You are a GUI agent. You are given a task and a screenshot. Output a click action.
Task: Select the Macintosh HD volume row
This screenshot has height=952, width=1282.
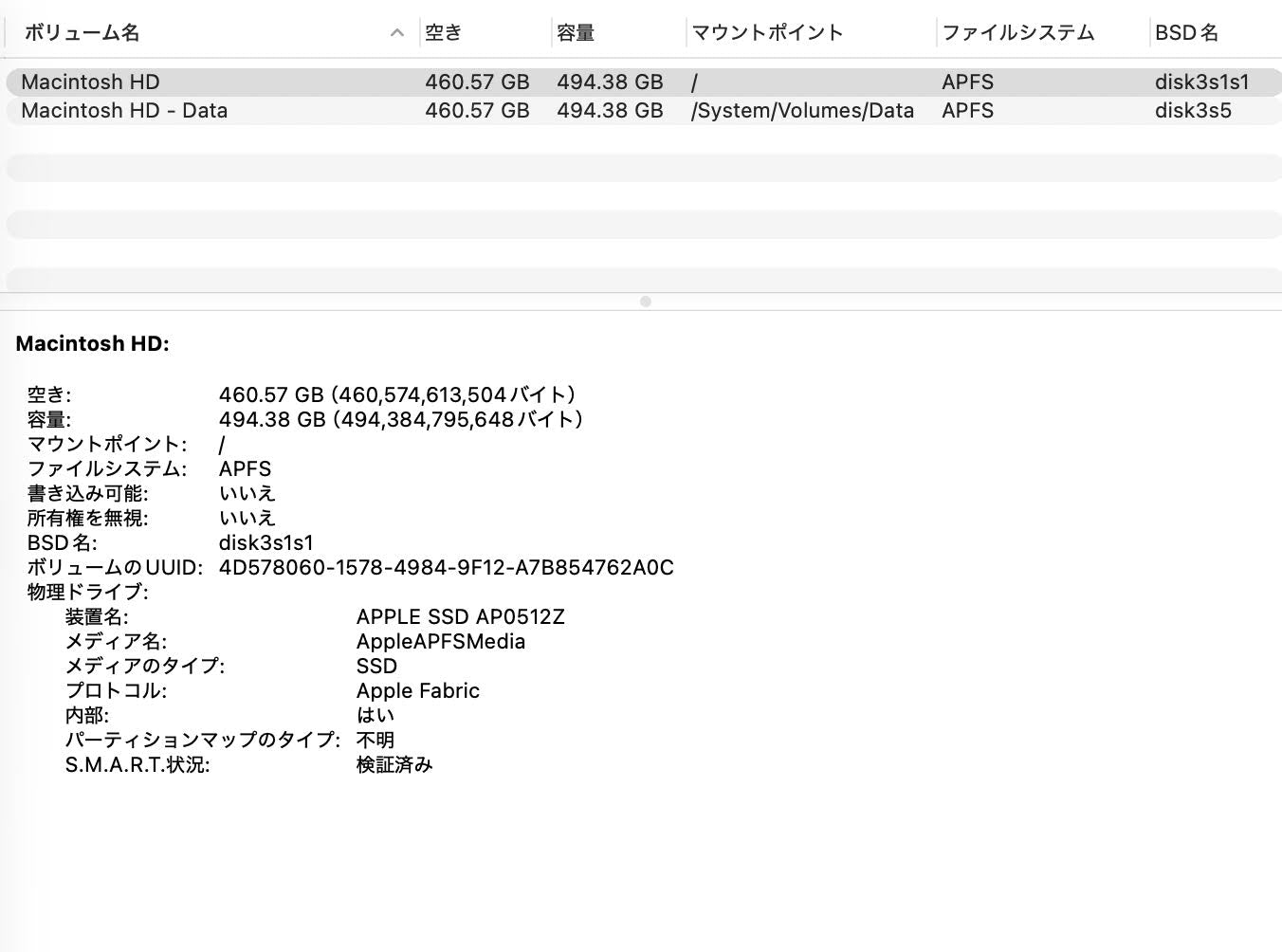(x=644, y=82)
